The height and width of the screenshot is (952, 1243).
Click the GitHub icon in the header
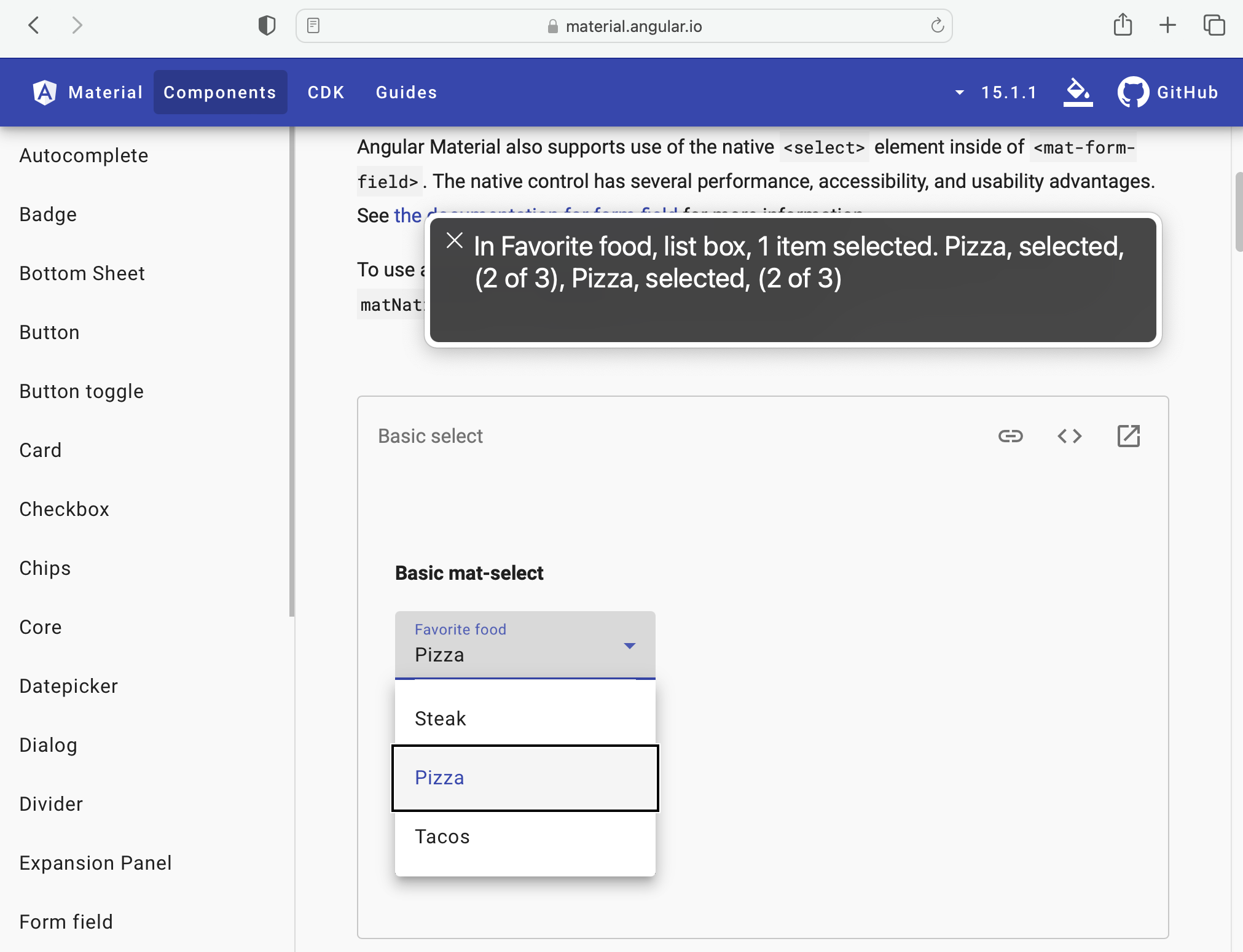coord(1134,92)
